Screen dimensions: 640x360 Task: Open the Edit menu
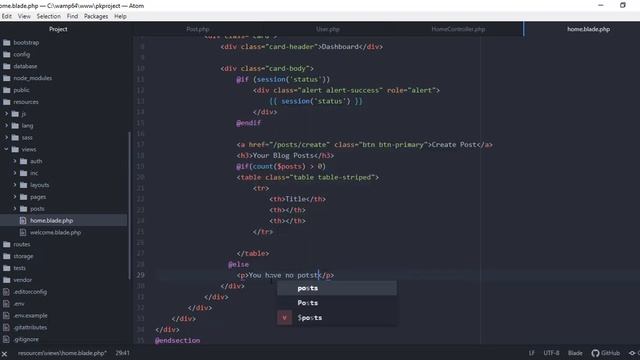pyautogui.click(x=7, y=16)
